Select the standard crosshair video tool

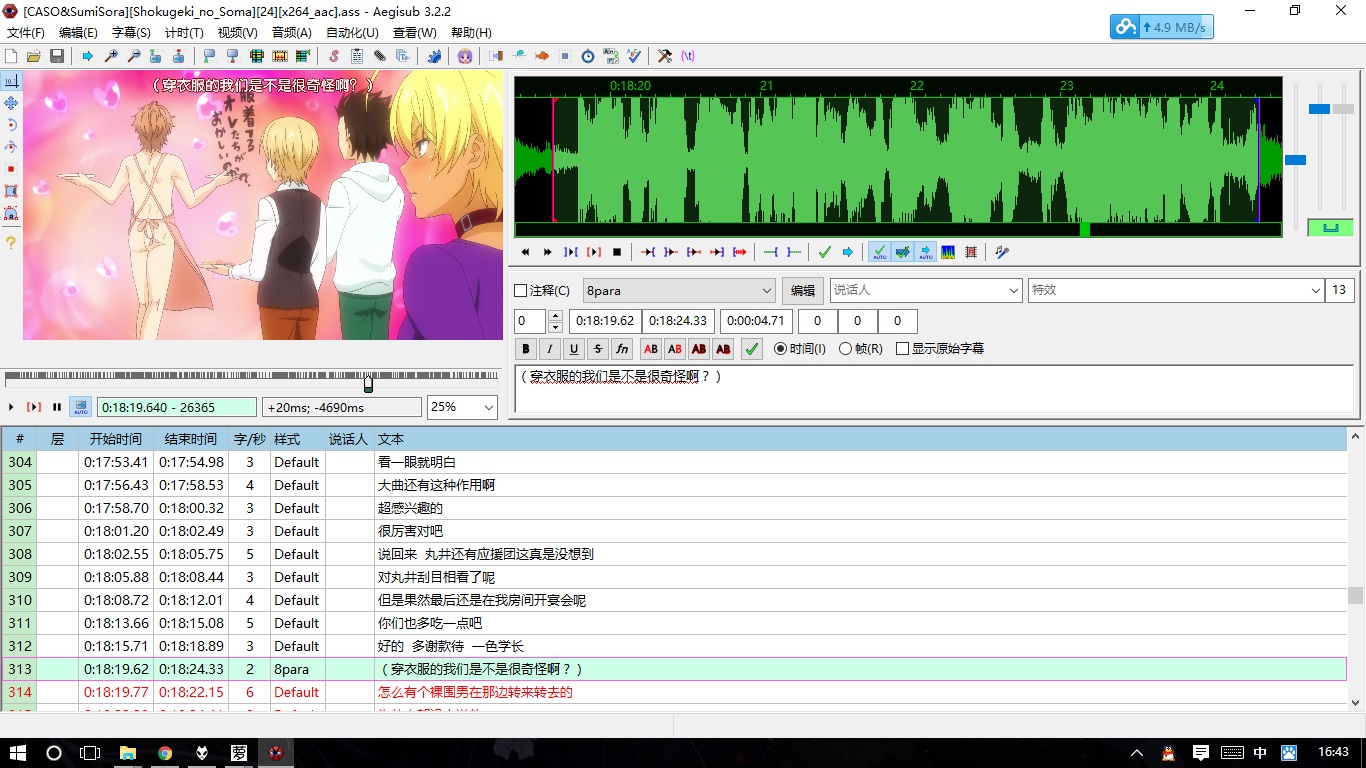(11, 81)
